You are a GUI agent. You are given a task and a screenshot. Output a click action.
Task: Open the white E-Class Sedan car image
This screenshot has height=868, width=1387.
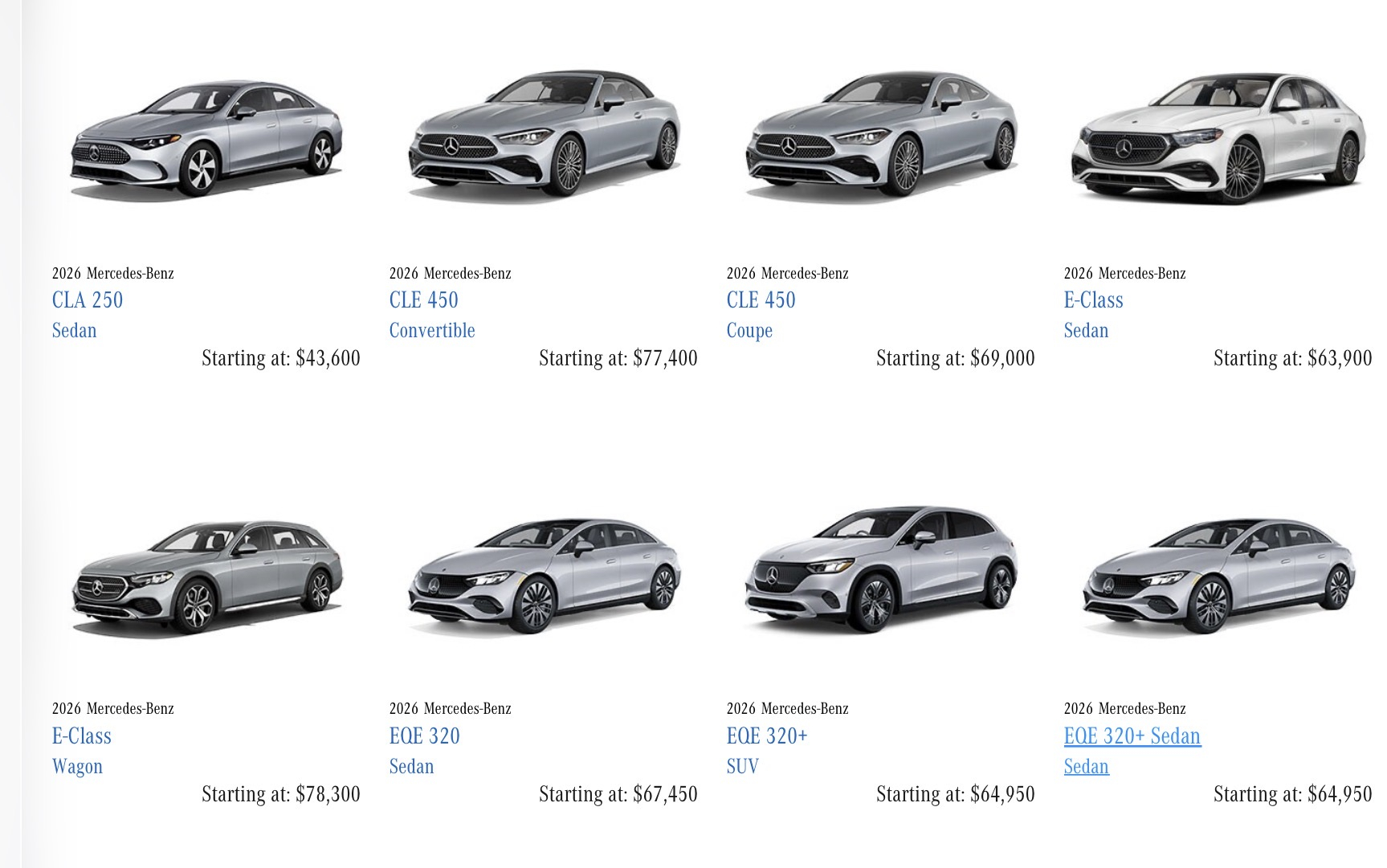(x=1218, y=138)
